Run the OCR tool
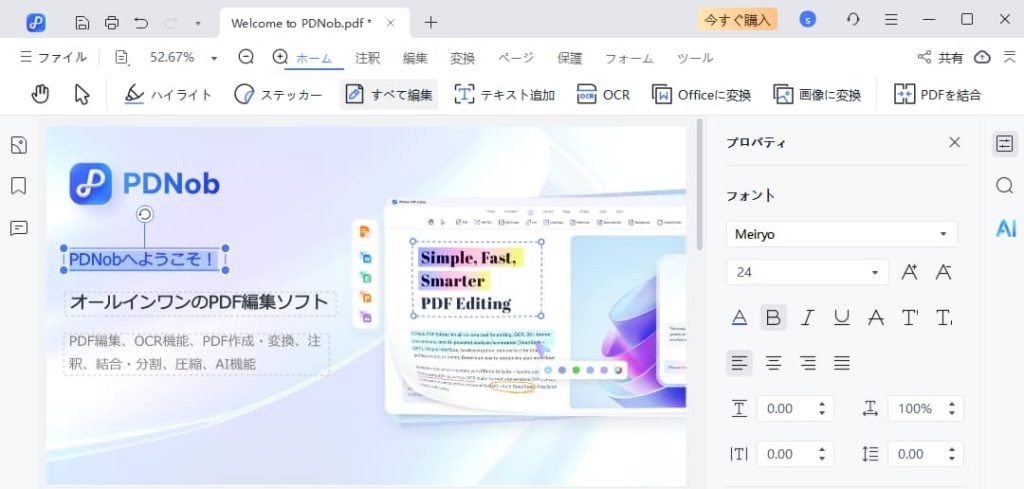The image size is (1024, 489). coord(603,95)
